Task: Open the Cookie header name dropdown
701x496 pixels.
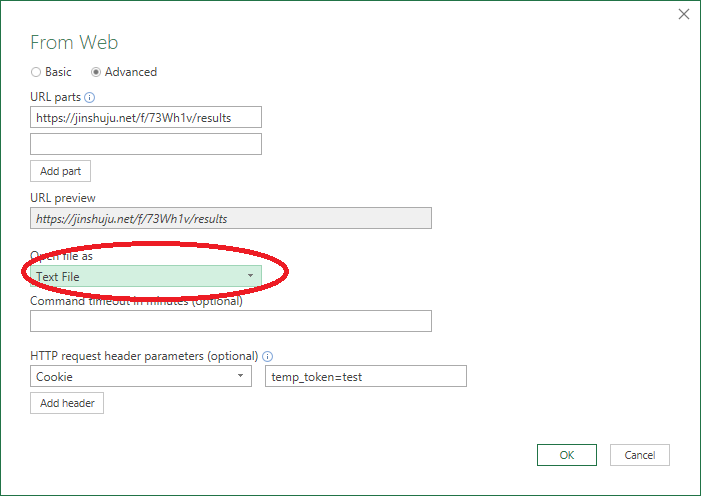Action: pos(141,376)
